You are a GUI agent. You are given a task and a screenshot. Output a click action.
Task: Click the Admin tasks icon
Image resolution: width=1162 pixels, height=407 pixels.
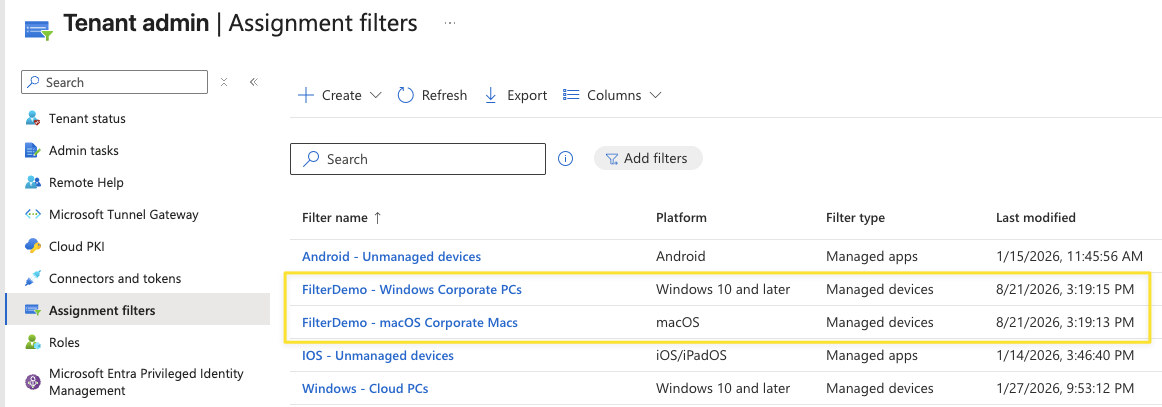coord(33,150)
